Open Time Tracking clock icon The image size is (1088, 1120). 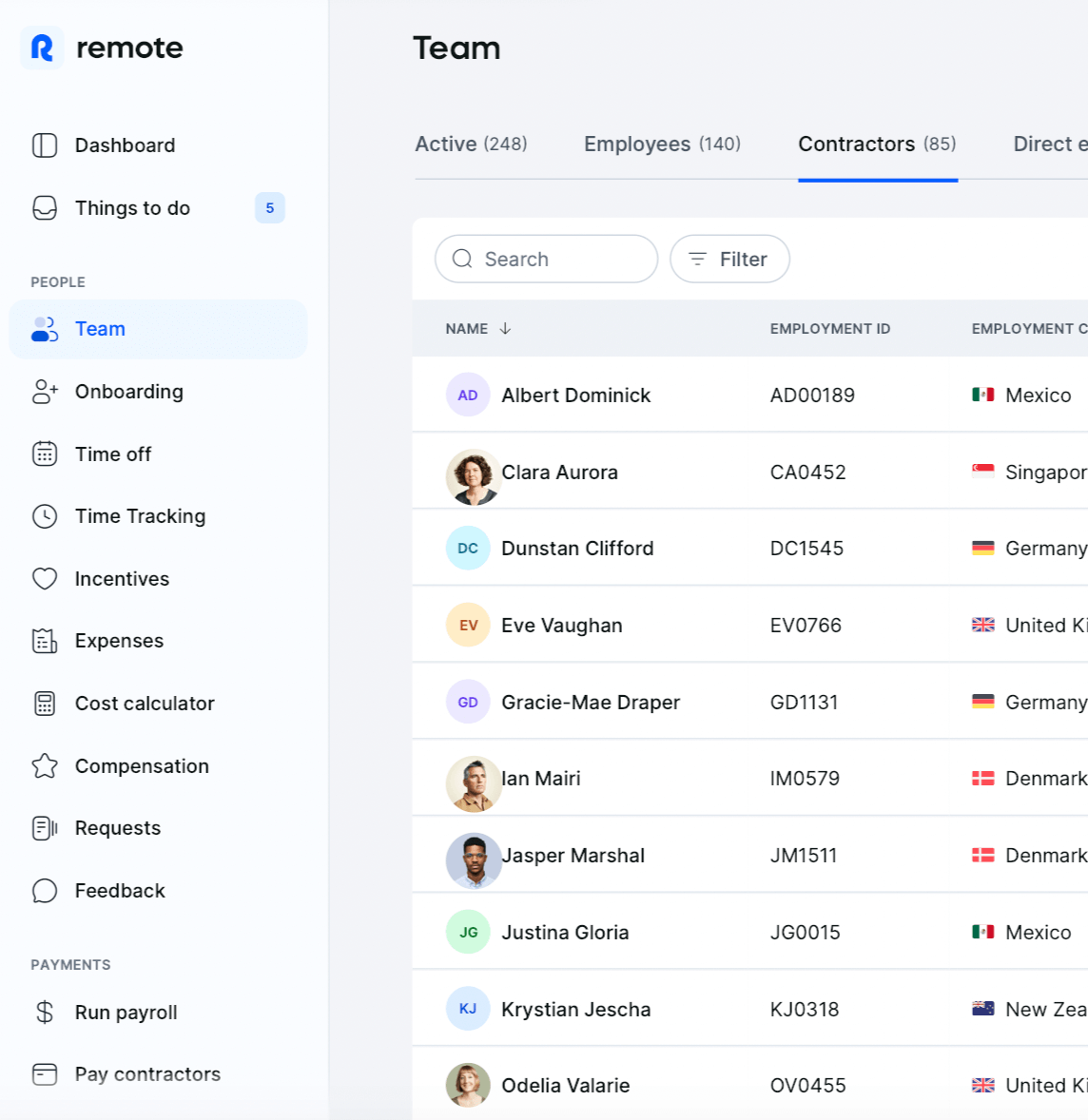[44, 515]
